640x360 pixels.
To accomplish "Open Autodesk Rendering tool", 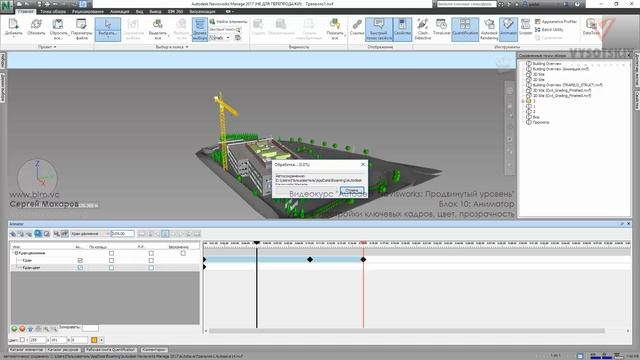I will 489,29.
